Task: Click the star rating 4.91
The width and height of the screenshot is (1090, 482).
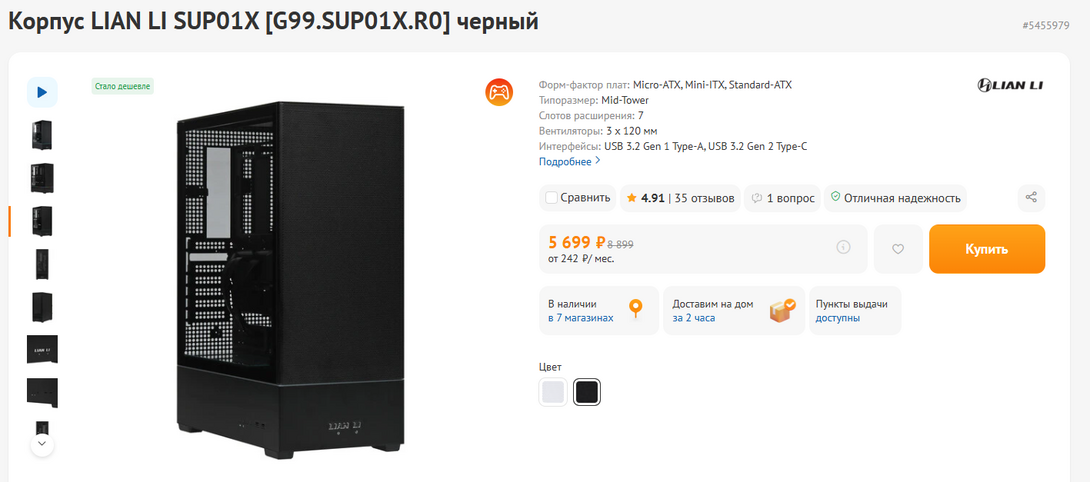Action: tap(645, 198)
